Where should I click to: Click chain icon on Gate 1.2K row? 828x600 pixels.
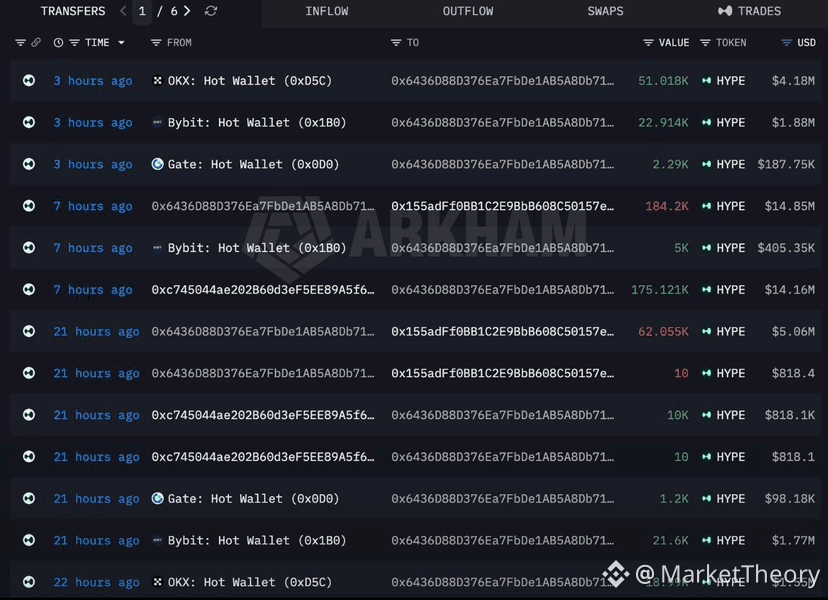[29, 498]
